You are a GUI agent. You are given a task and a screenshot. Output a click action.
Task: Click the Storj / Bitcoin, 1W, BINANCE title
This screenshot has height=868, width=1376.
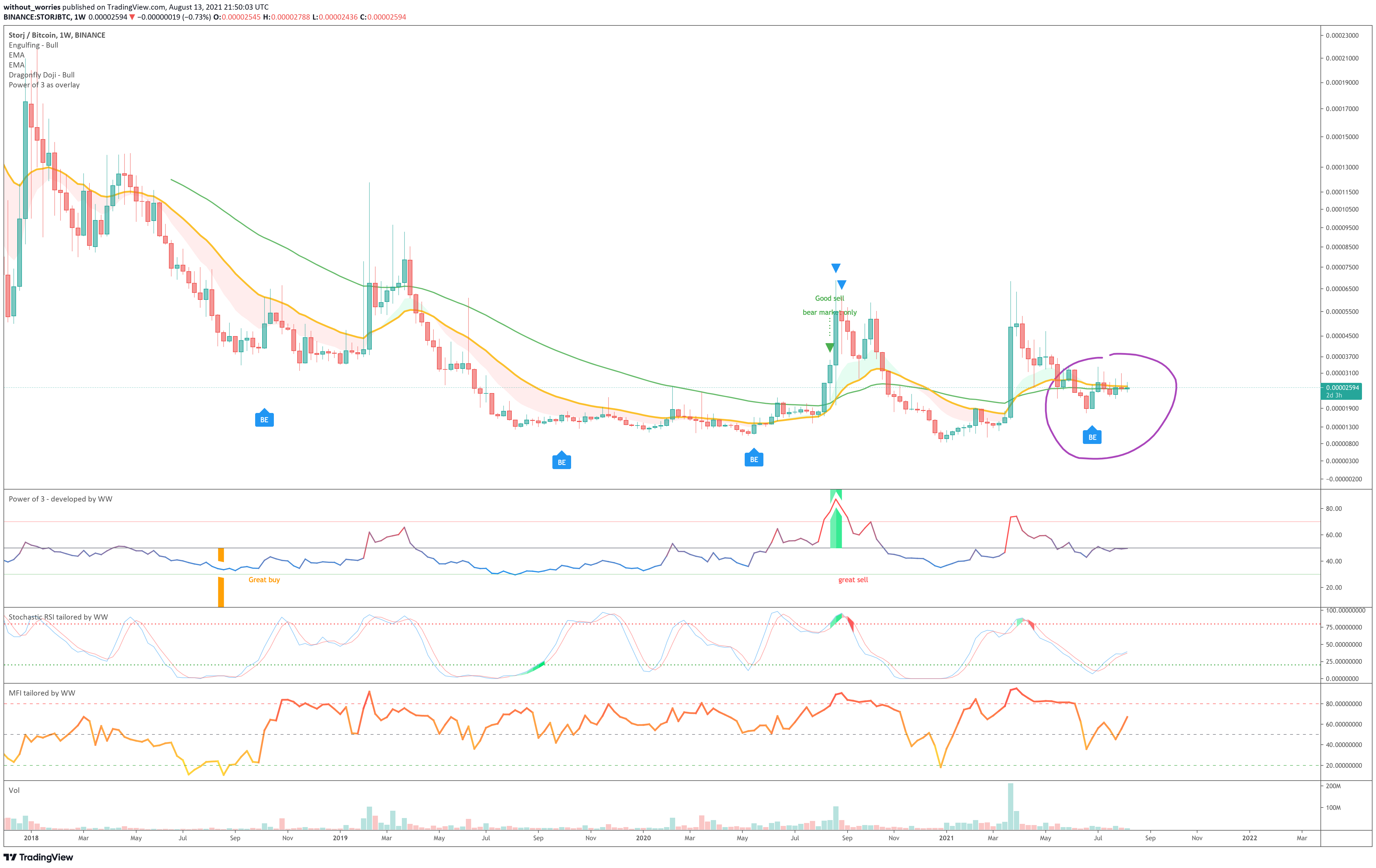(57, 35)
